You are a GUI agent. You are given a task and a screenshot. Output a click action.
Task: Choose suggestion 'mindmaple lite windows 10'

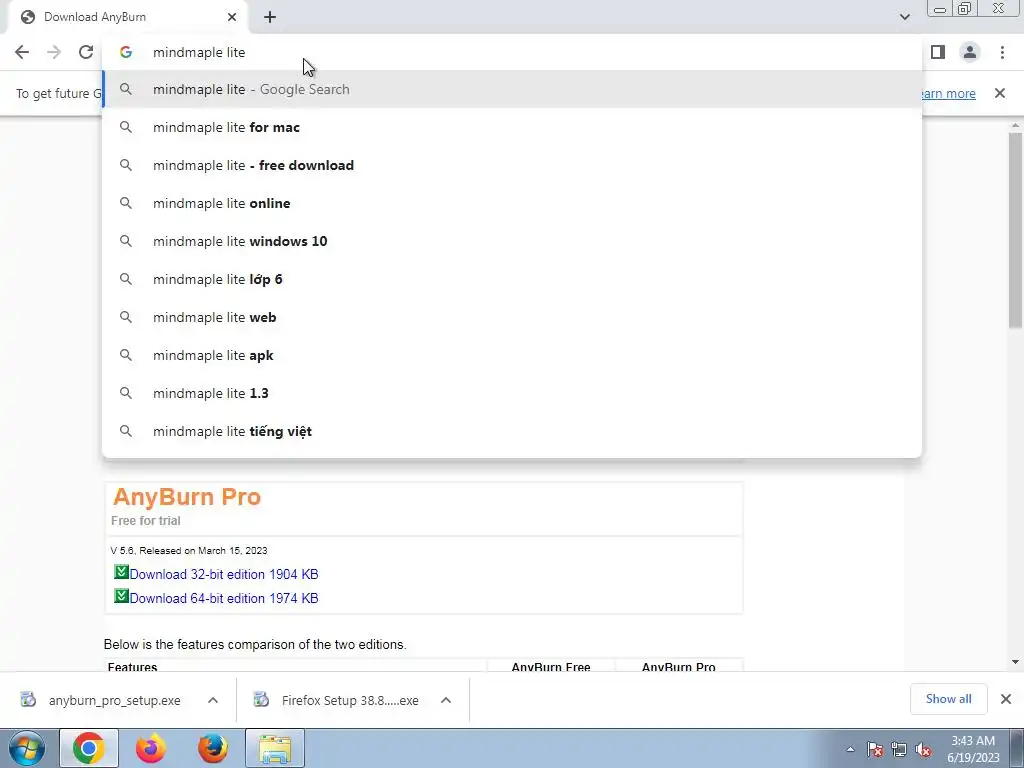coord(512,241)
